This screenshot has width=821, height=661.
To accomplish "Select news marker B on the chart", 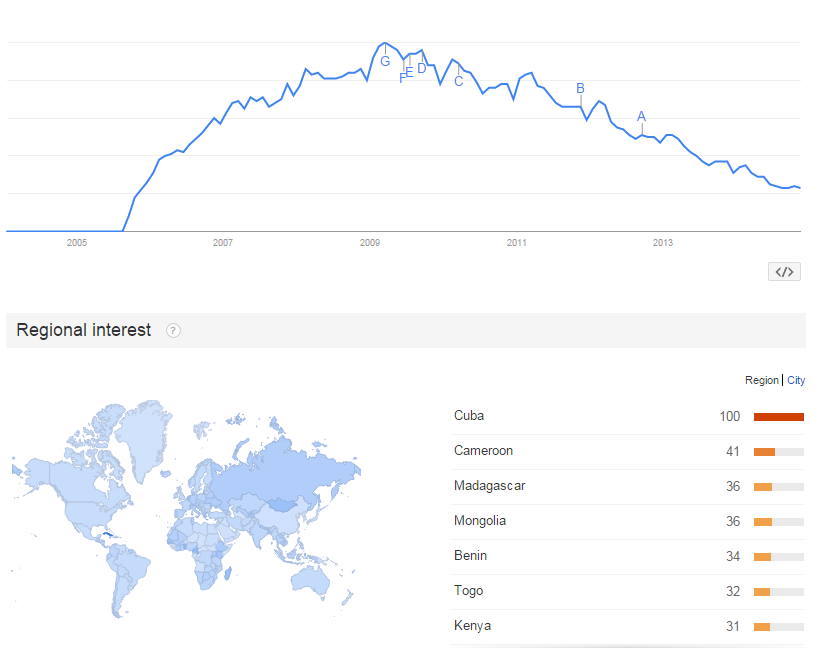I will [x=580, y=89].
